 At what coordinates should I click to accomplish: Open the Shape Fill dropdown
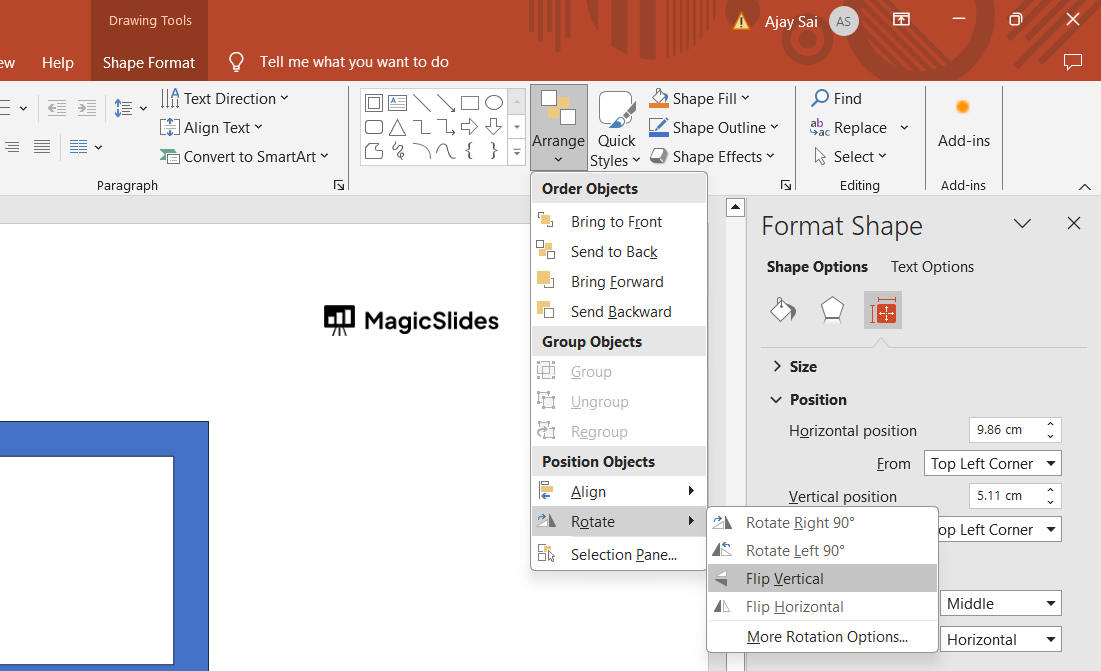[x=746, y=98]
